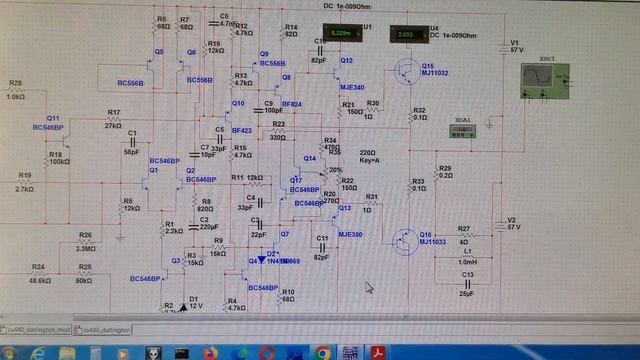Viewport: 640px width, 360px height.
Task: Select the R16 12kΩ resistor label
Action: pos(216,47)
